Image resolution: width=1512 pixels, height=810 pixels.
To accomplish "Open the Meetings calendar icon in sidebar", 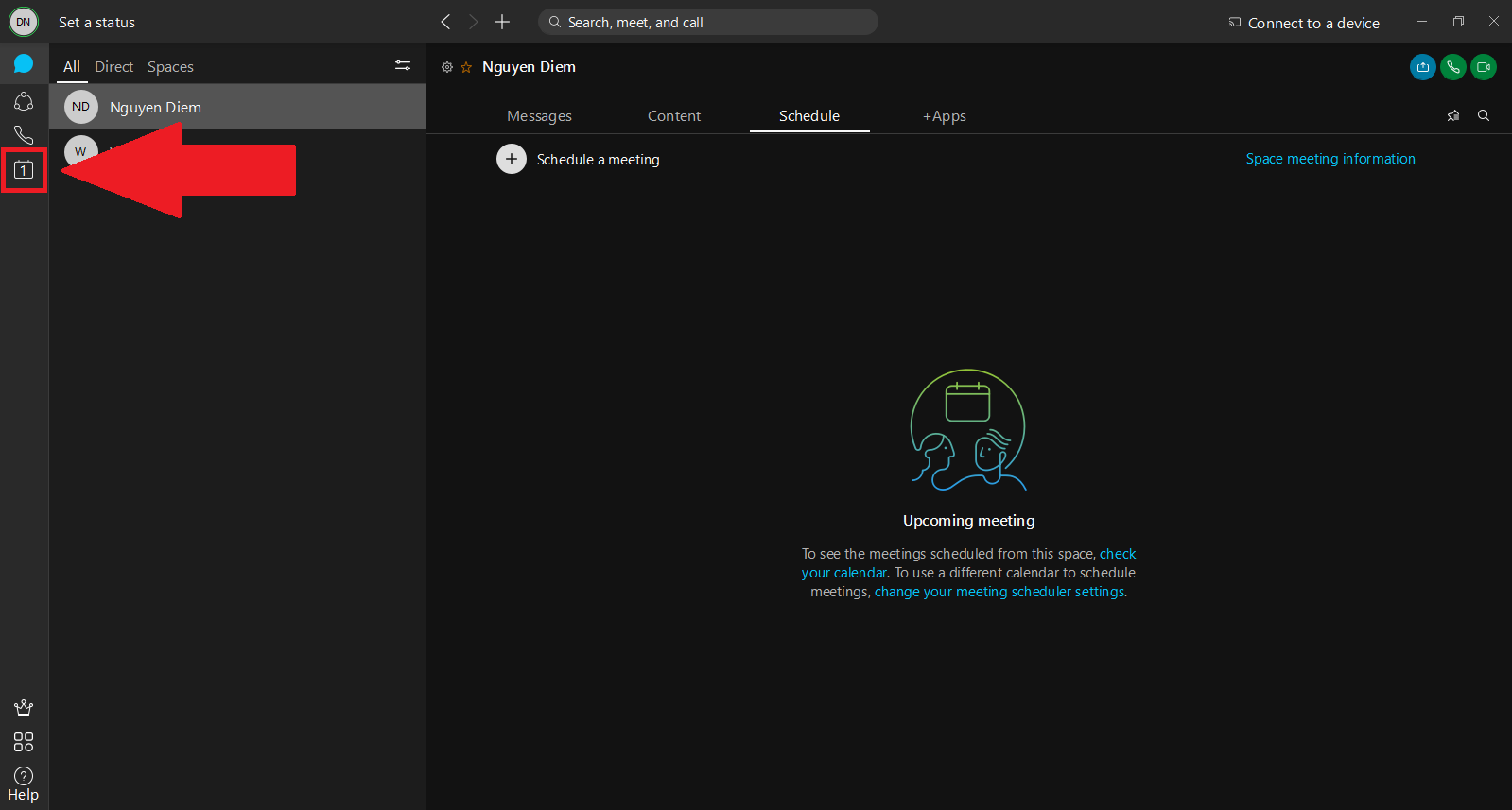I will [x=24, y=170].
